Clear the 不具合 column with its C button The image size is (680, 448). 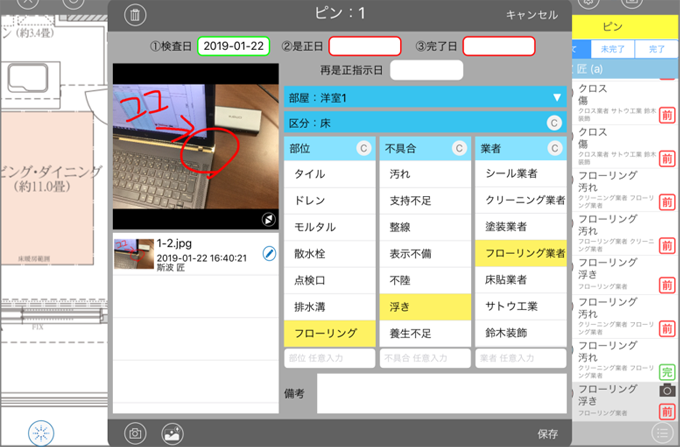click(x=459, y=149)
